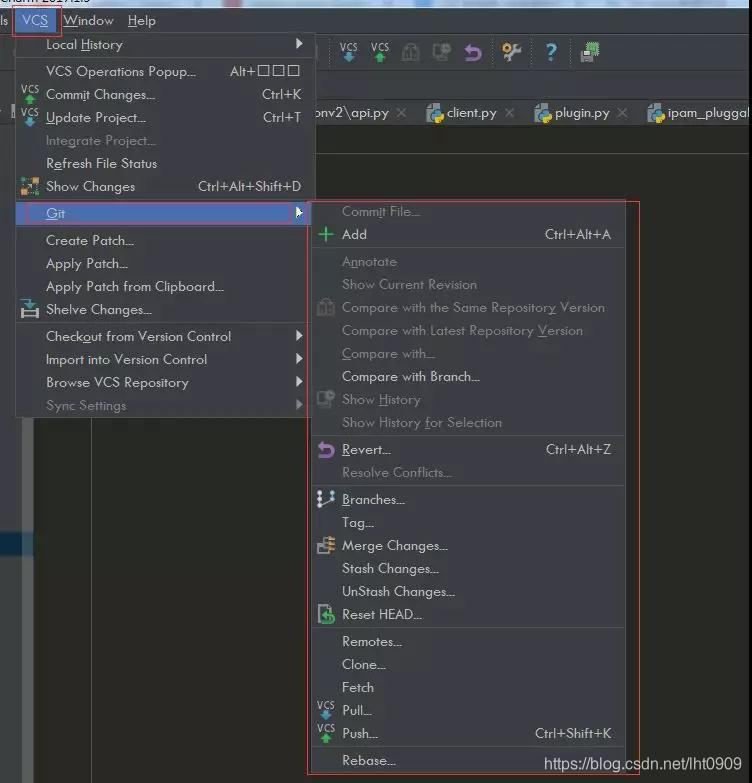
Task: Choose Compare with Branch
Action: 468,377
